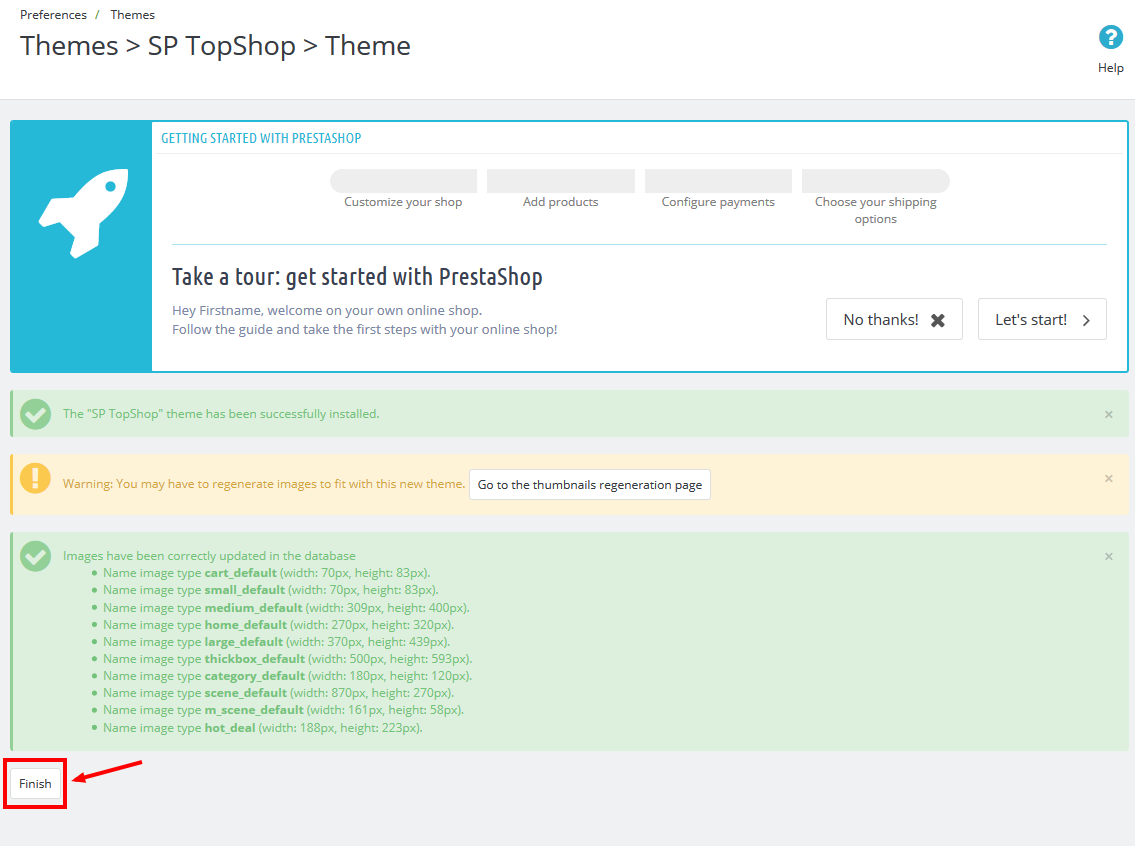Click the rocket getting started icon
Viewport: 1135px width, 846px height.
coord(84,213)
